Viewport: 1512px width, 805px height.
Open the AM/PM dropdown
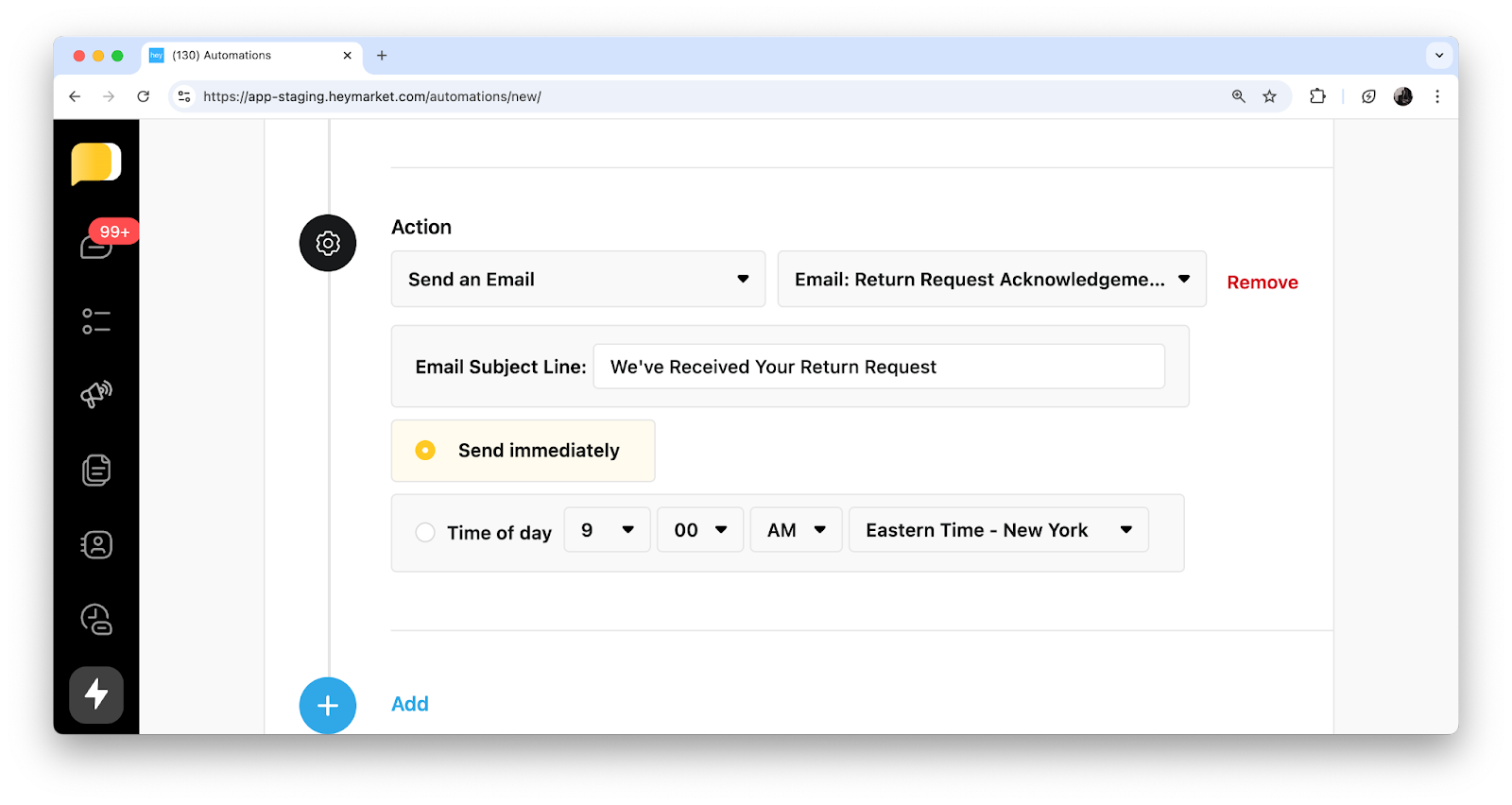pos(796,530)
